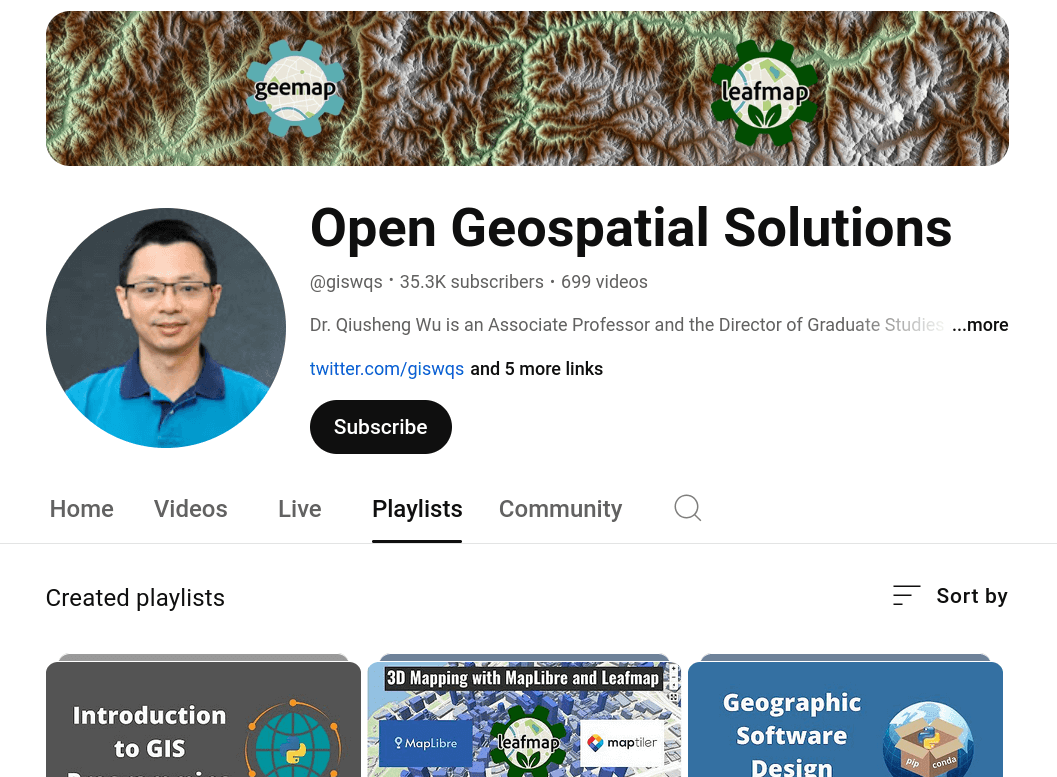The height and width of the screenshot is (777, 1057).
Task: Open the Community tab
Action: click(560, 509)
